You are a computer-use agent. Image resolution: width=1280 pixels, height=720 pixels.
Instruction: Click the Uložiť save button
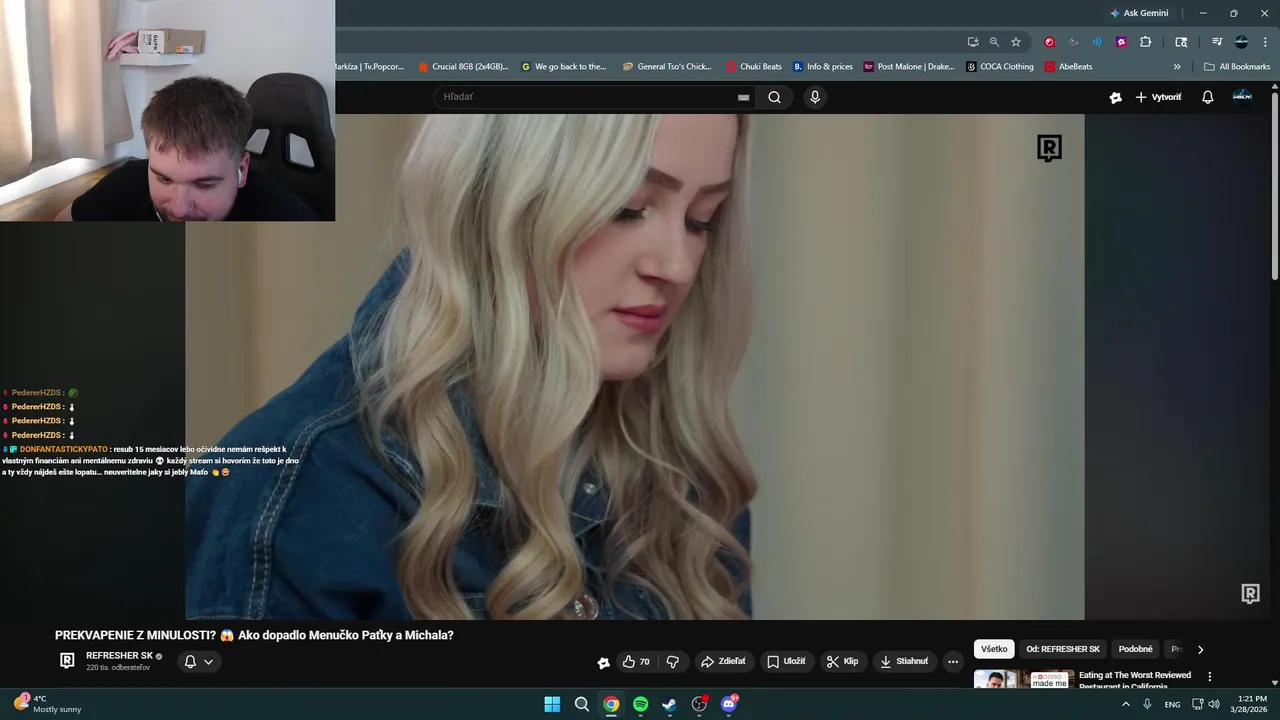click(x=786, y=661)
